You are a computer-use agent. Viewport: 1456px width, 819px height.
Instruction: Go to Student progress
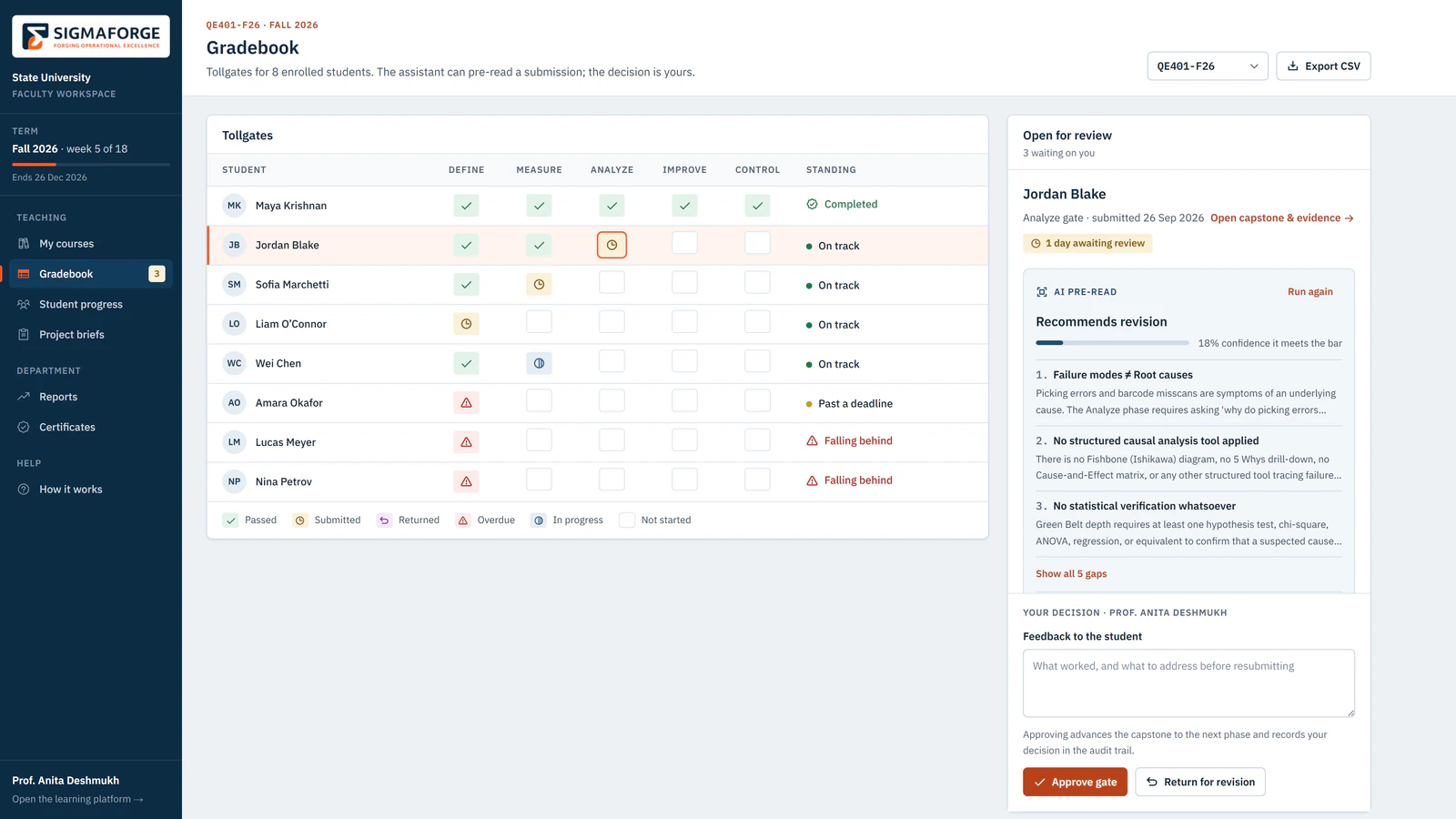tap(91, 304)
